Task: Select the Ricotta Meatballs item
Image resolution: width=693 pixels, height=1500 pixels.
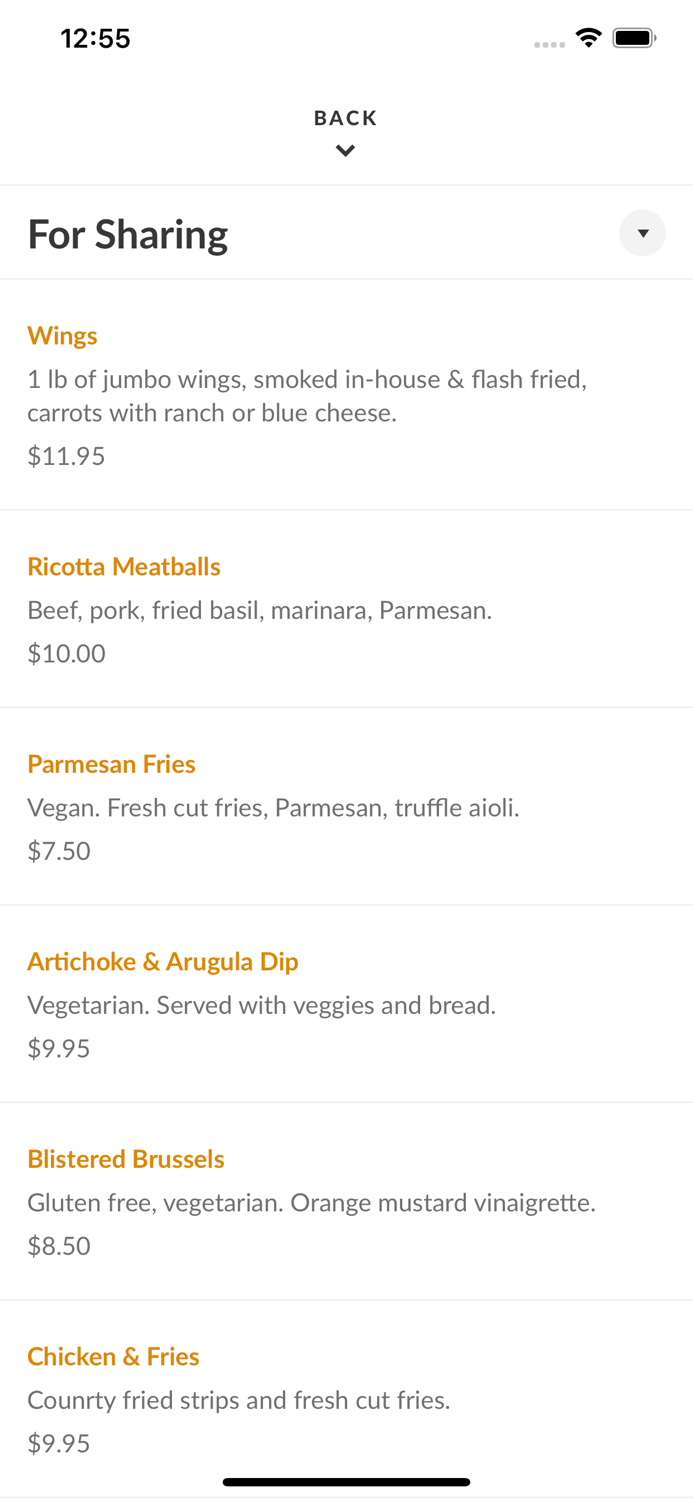Action: click(124, 566)
